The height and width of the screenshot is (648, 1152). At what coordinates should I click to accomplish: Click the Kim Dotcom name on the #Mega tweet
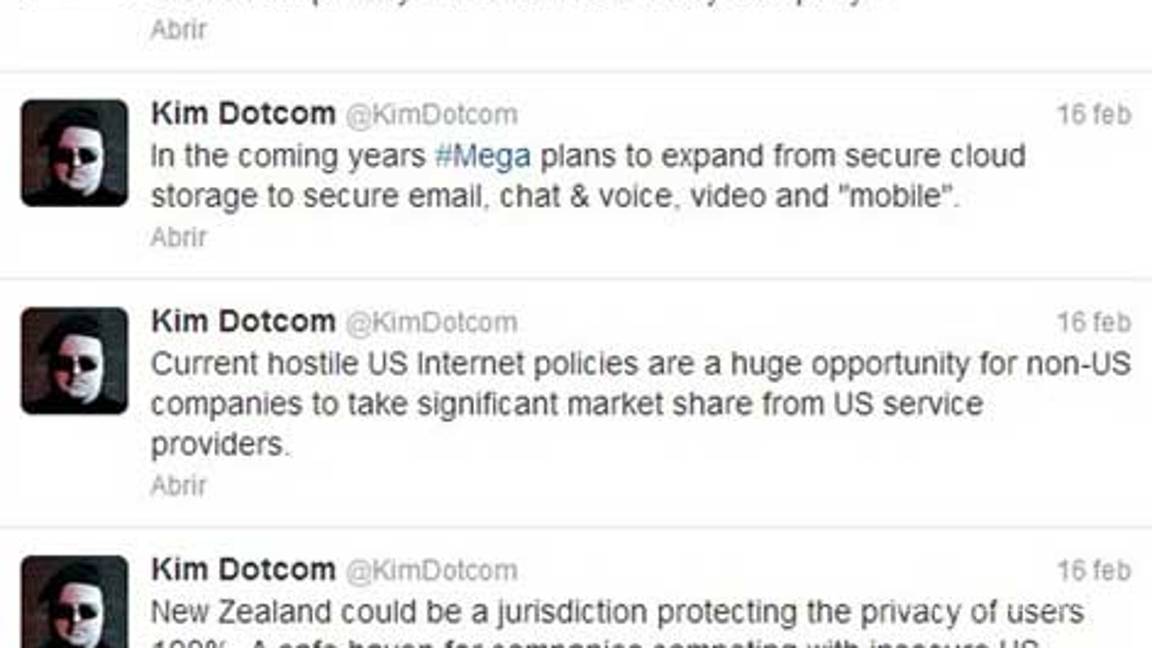point(243,114)
